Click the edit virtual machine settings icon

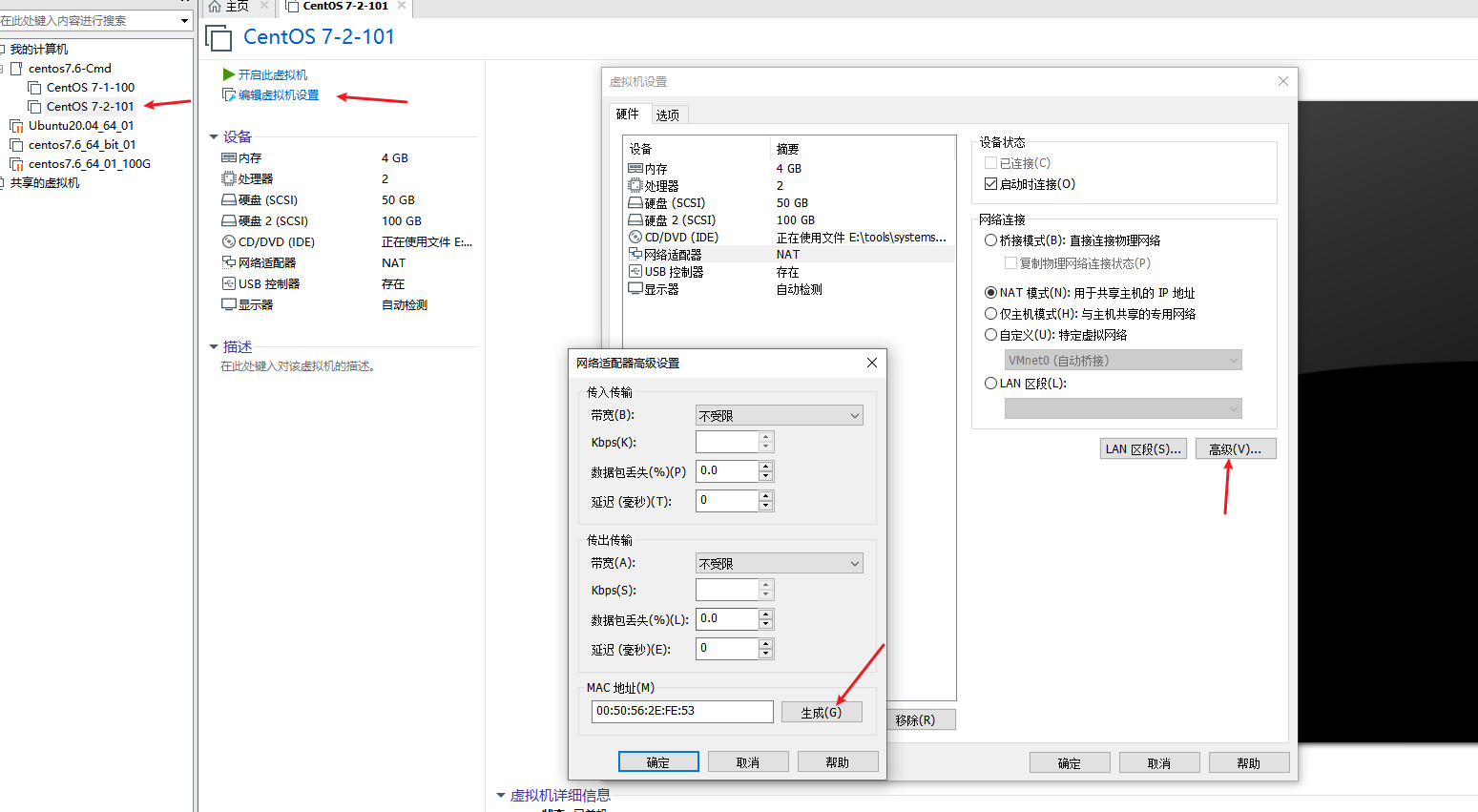pos(229,94)
